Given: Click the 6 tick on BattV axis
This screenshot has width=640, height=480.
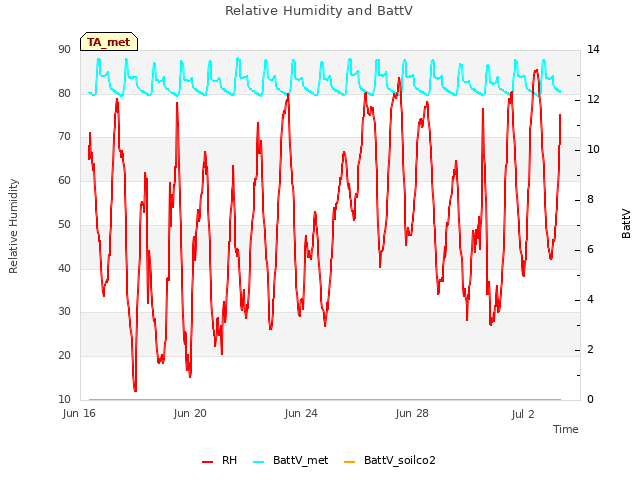Looking at the screenshot, I should point(590,249).
